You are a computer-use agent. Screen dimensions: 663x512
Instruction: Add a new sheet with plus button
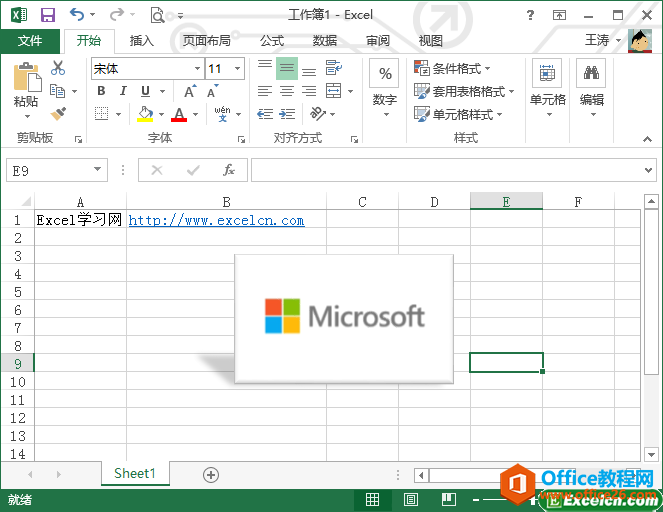coord(211,475)
